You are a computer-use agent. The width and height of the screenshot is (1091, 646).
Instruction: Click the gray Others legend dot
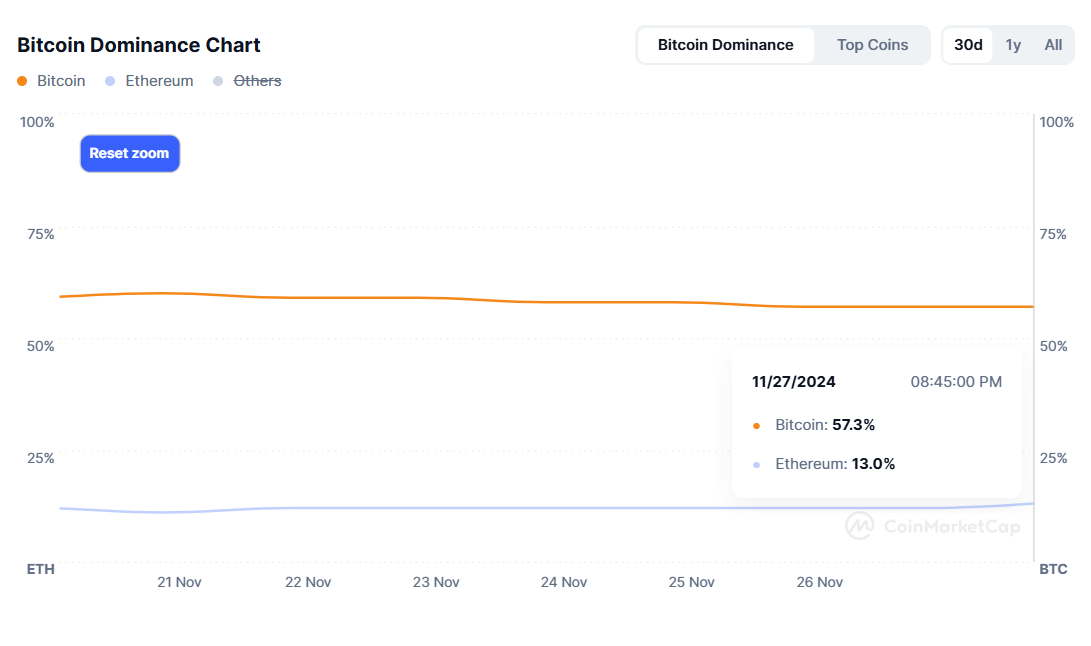[218, 81]
